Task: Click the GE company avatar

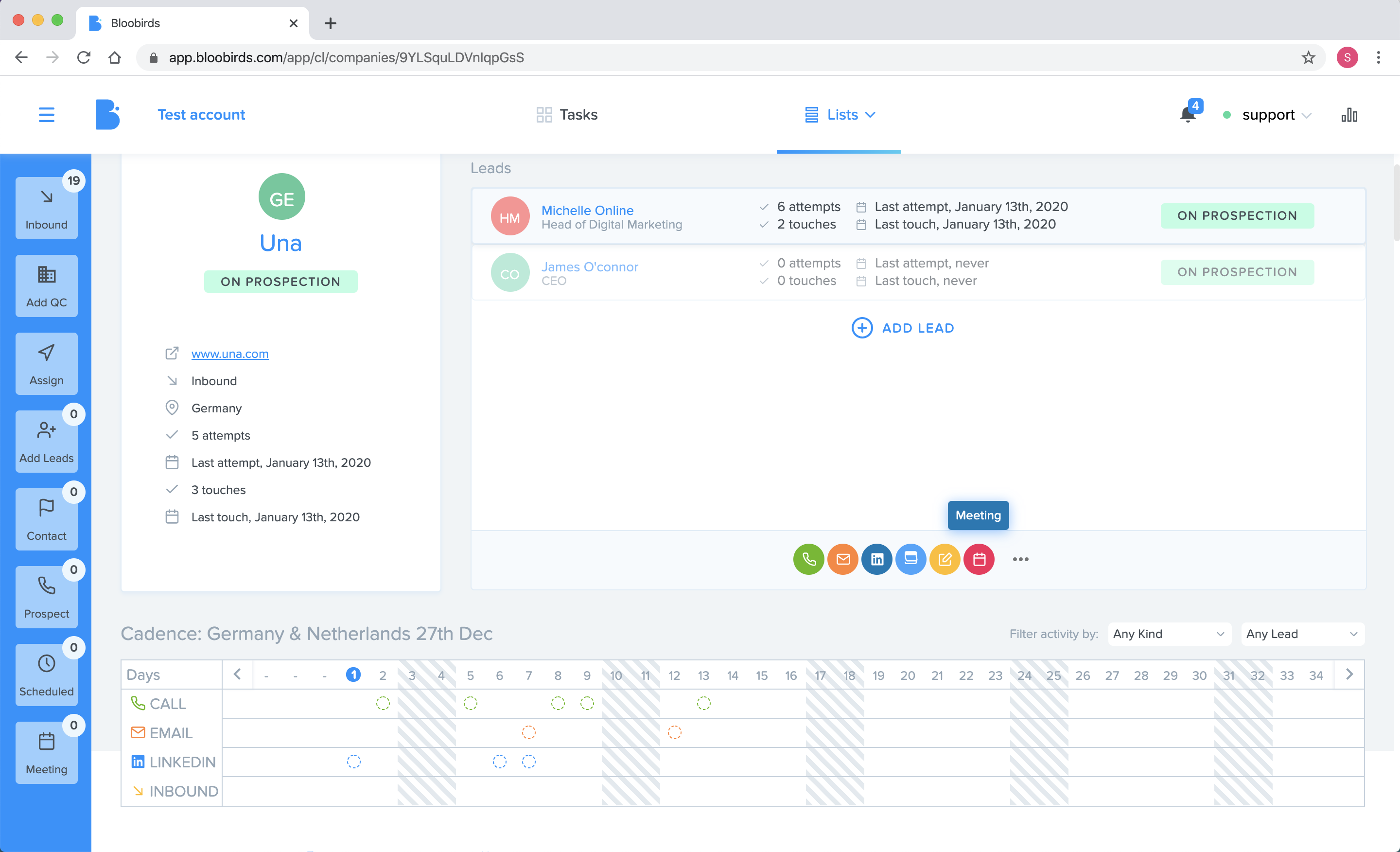Action: tap(281, 196)
